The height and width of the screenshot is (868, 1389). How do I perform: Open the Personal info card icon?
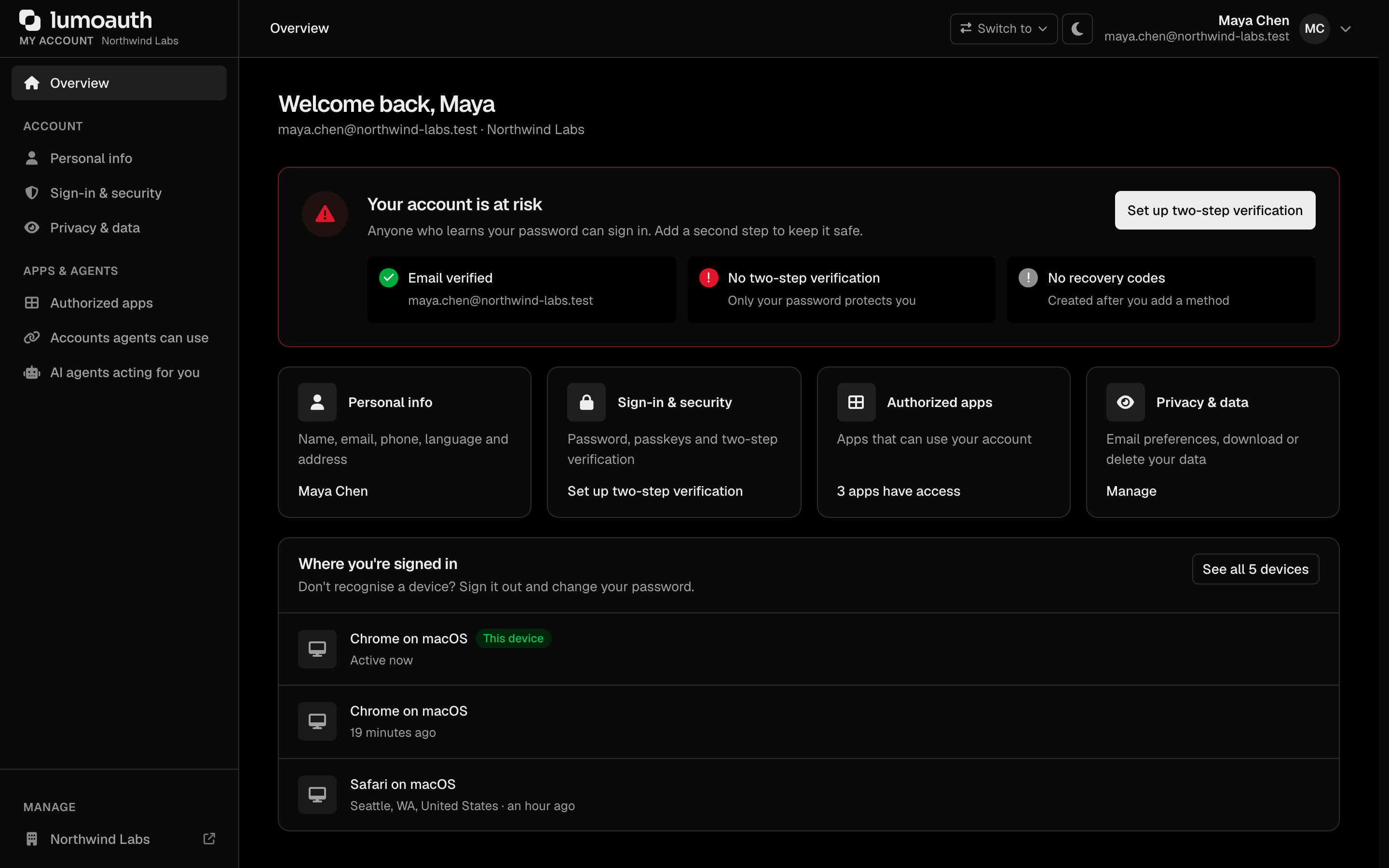point(317,403)
